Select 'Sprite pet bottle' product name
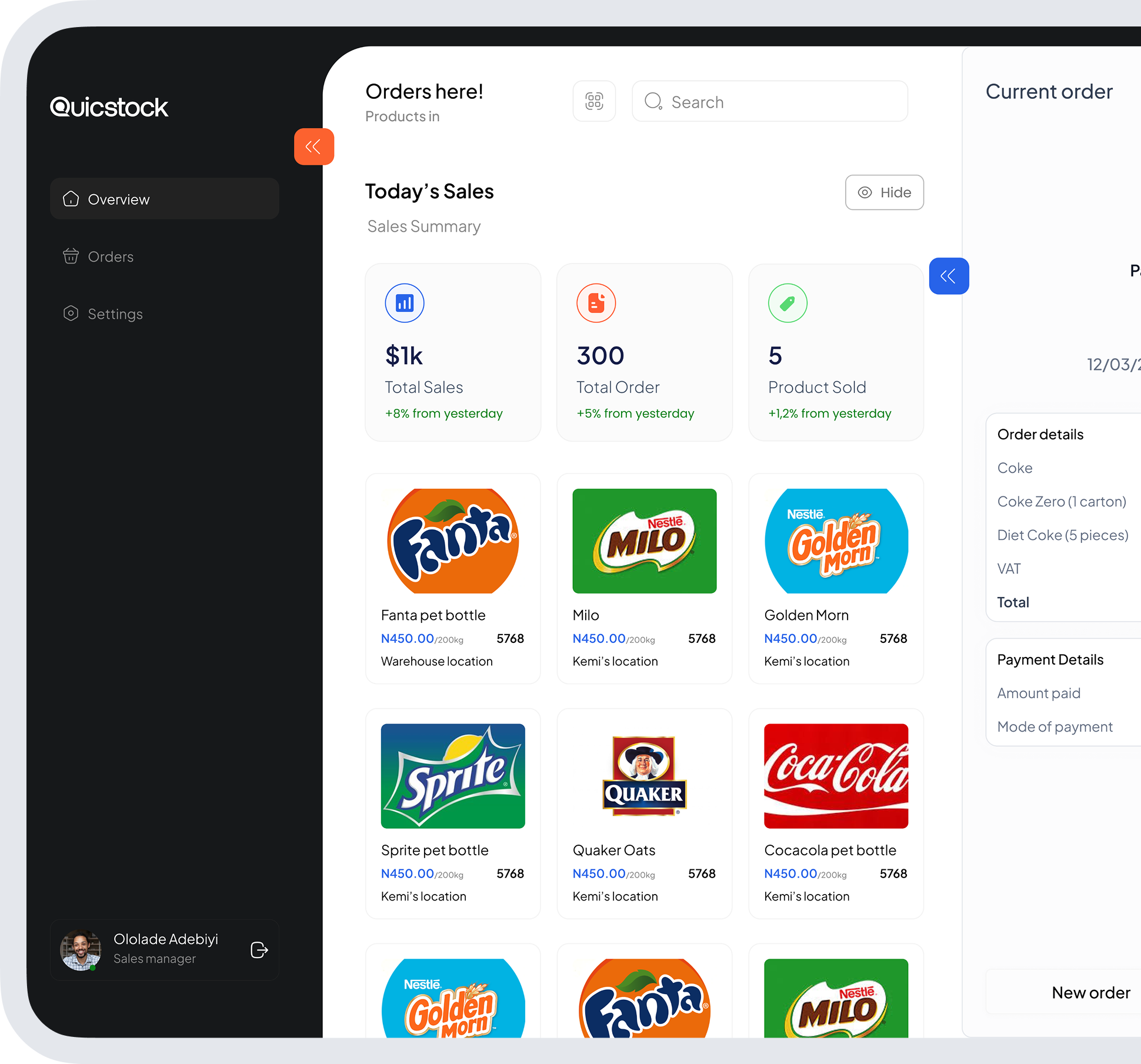Screen dimensions: 1141x1064 (x=435, y=850)
